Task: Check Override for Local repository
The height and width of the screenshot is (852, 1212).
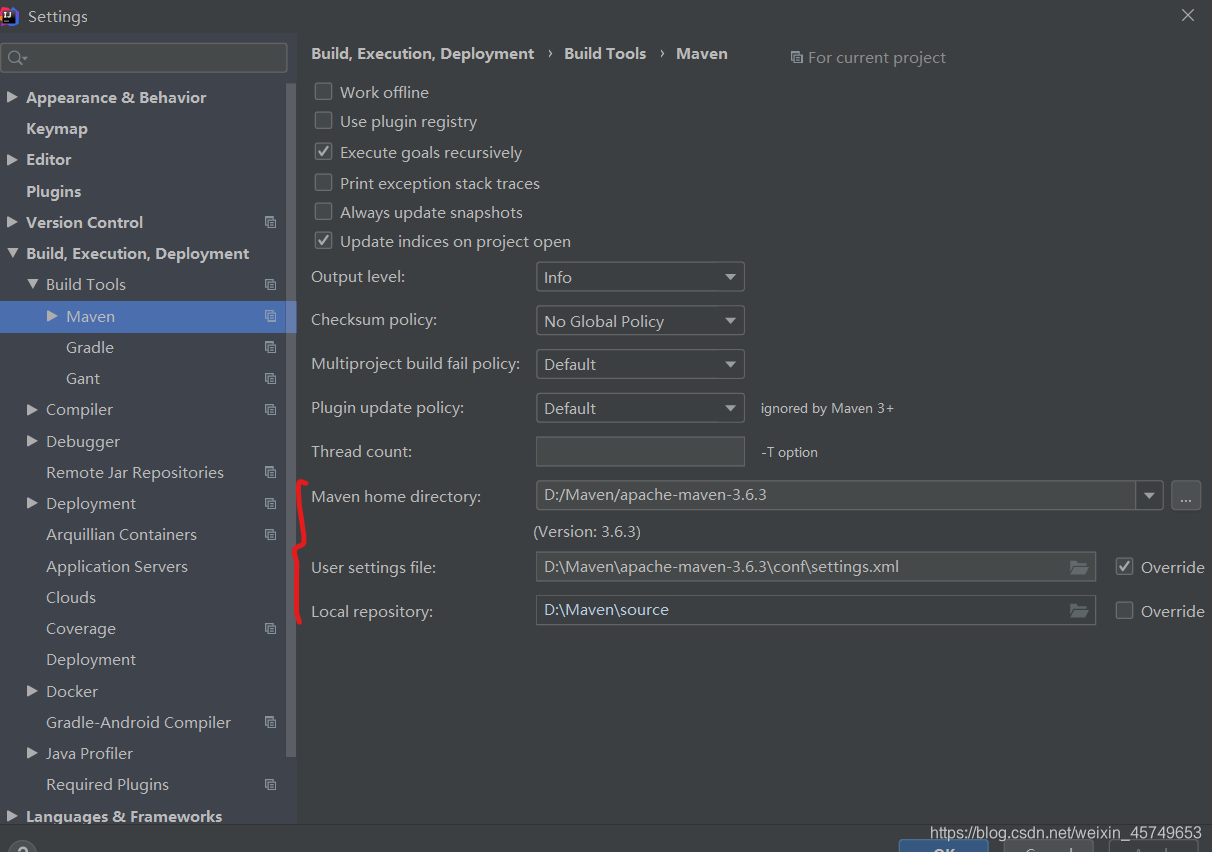Action: [x=1124, y=611]
